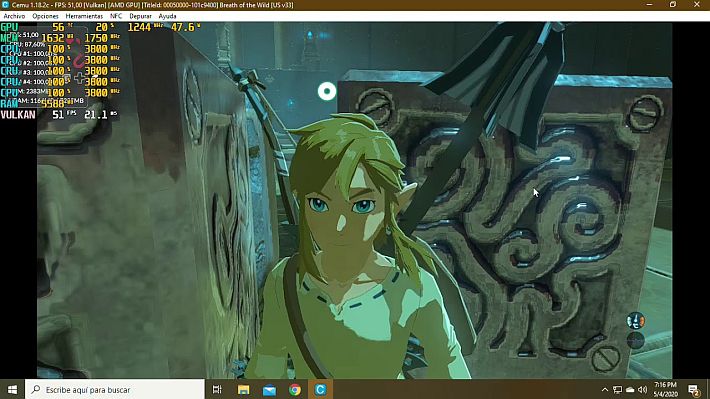Open the volume speaker icon
710x399 pixels.
[642, 389]
